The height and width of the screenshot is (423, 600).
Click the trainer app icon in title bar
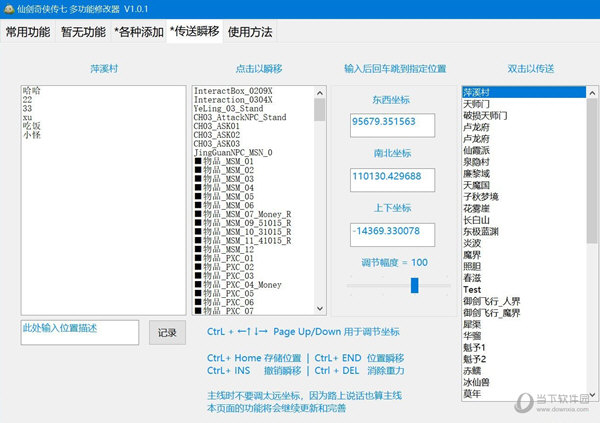point(8,9)
